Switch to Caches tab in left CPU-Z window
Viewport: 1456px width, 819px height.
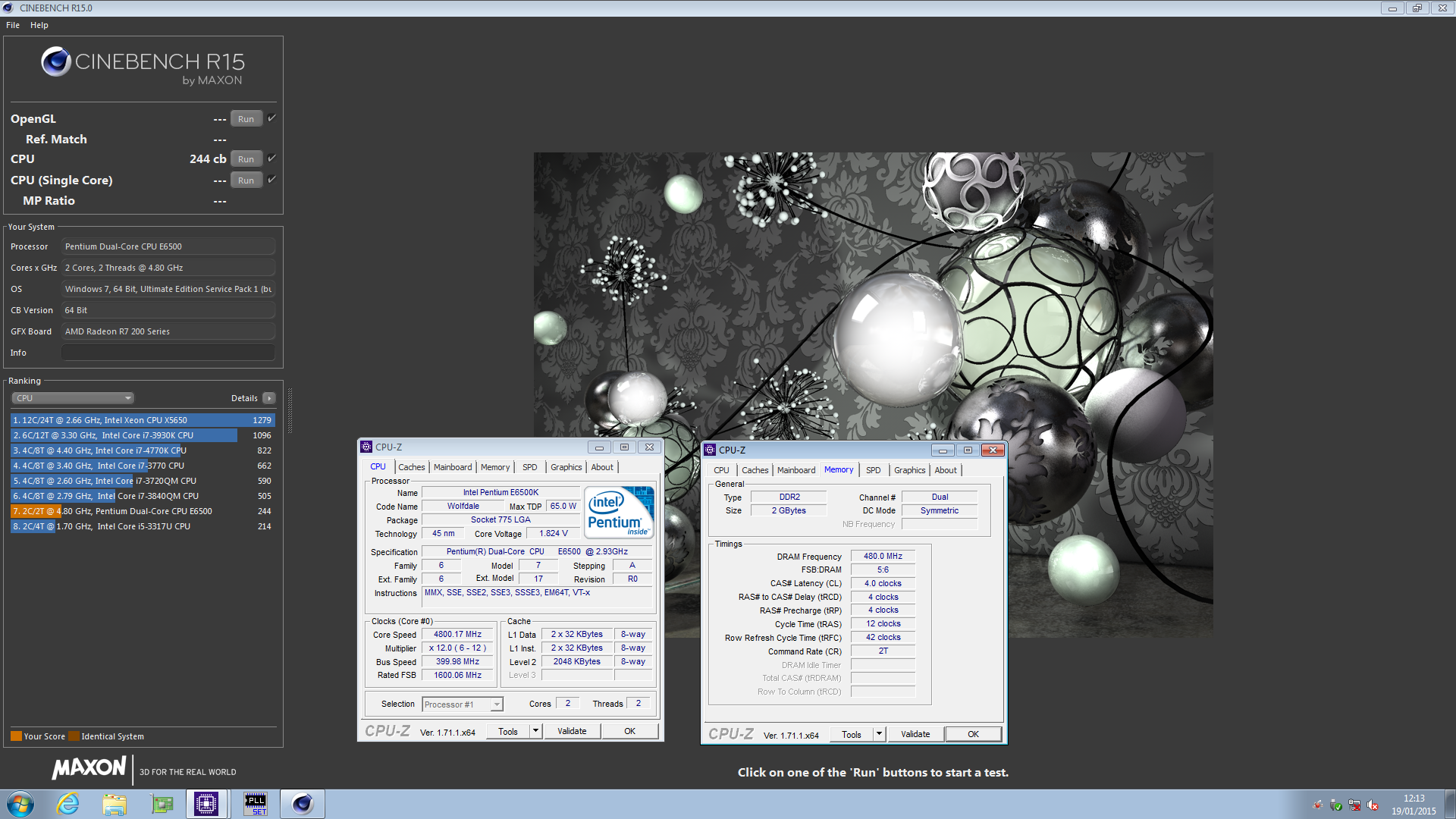[412, 467]
